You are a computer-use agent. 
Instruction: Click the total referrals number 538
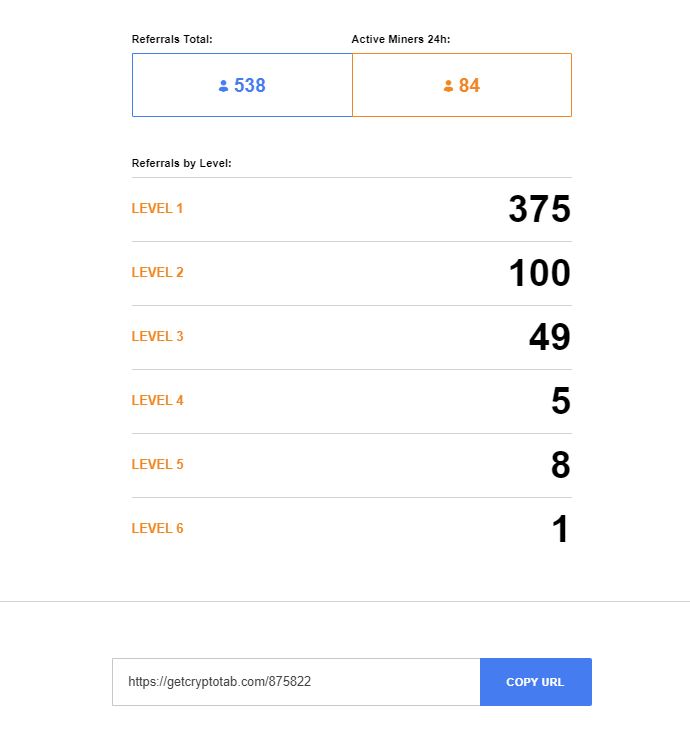(250, 86)
